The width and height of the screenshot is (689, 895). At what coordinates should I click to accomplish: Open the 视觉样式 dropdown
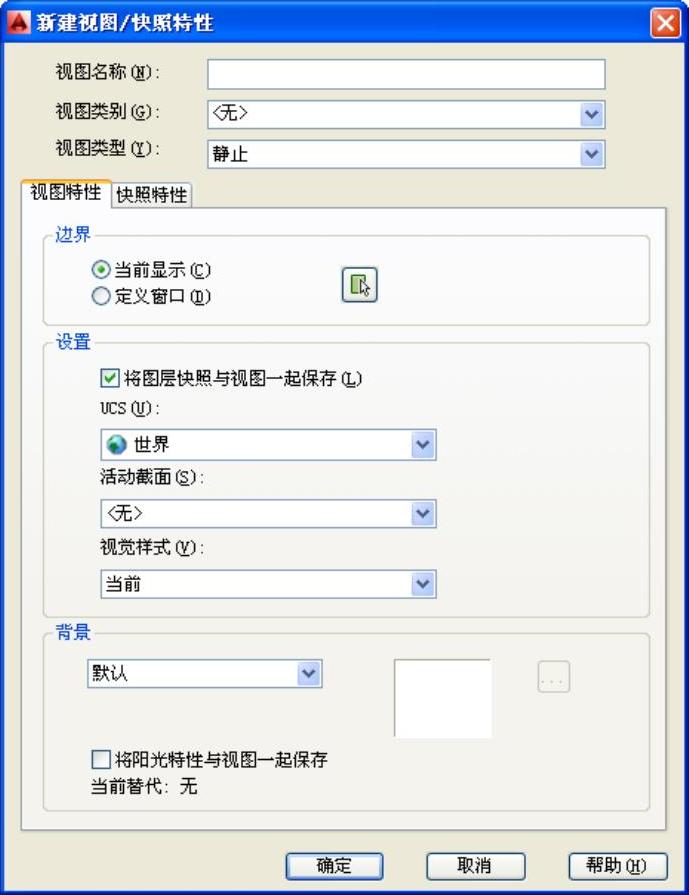pos(423,584)
